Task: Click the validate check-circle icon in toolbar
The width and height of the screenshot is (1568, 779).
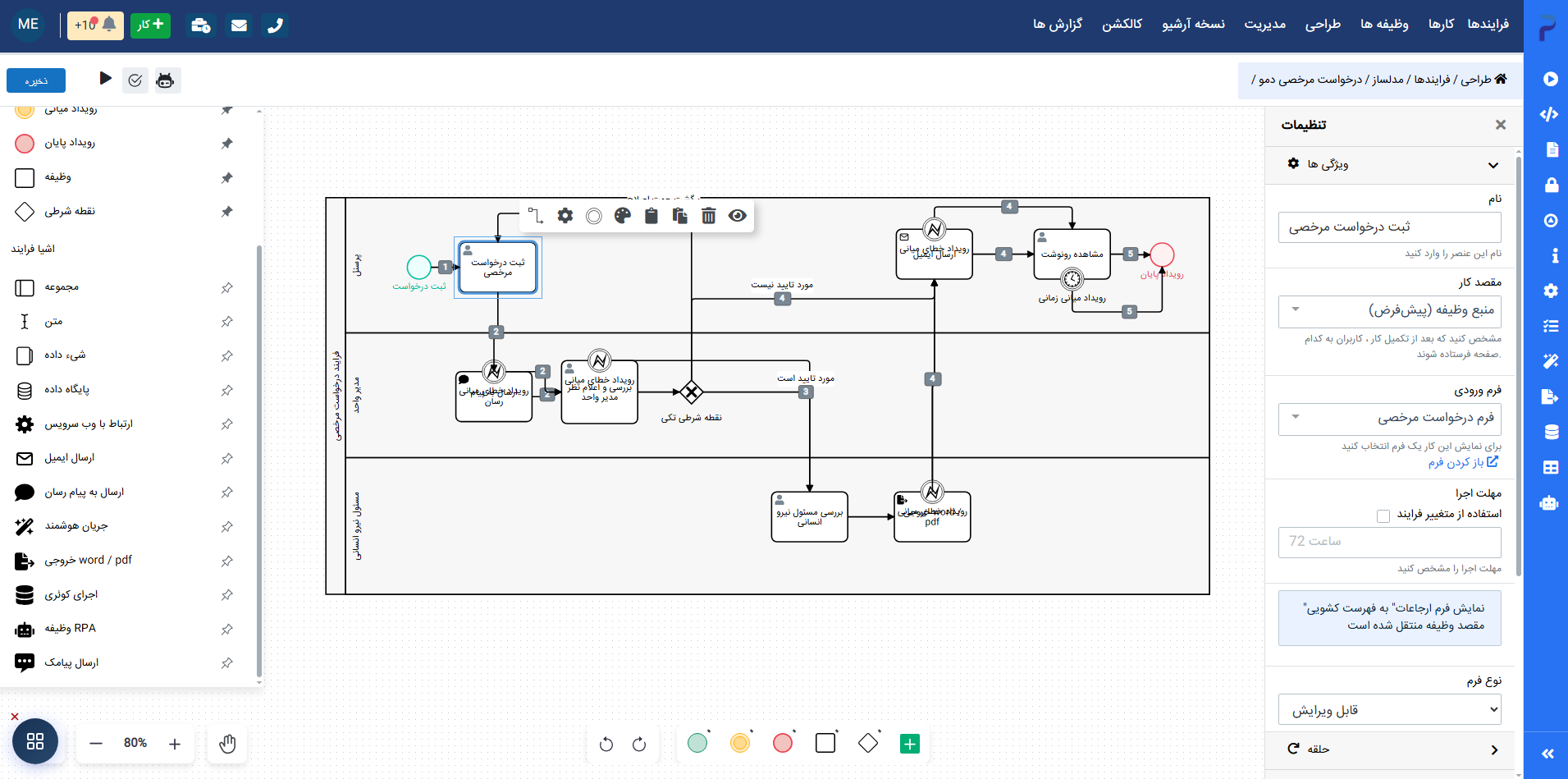Action: tap(135, 80)
